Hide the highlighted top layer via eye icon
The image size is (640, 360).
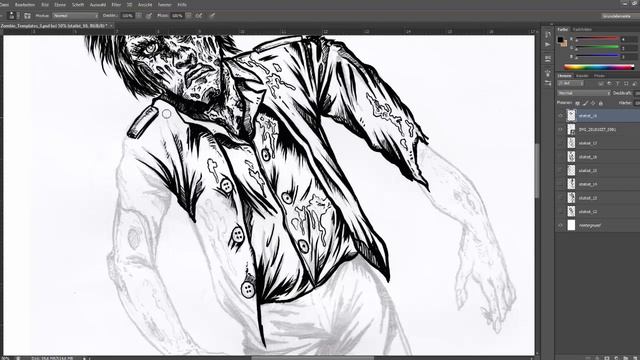pyautogui.click(x=560, y=116)
